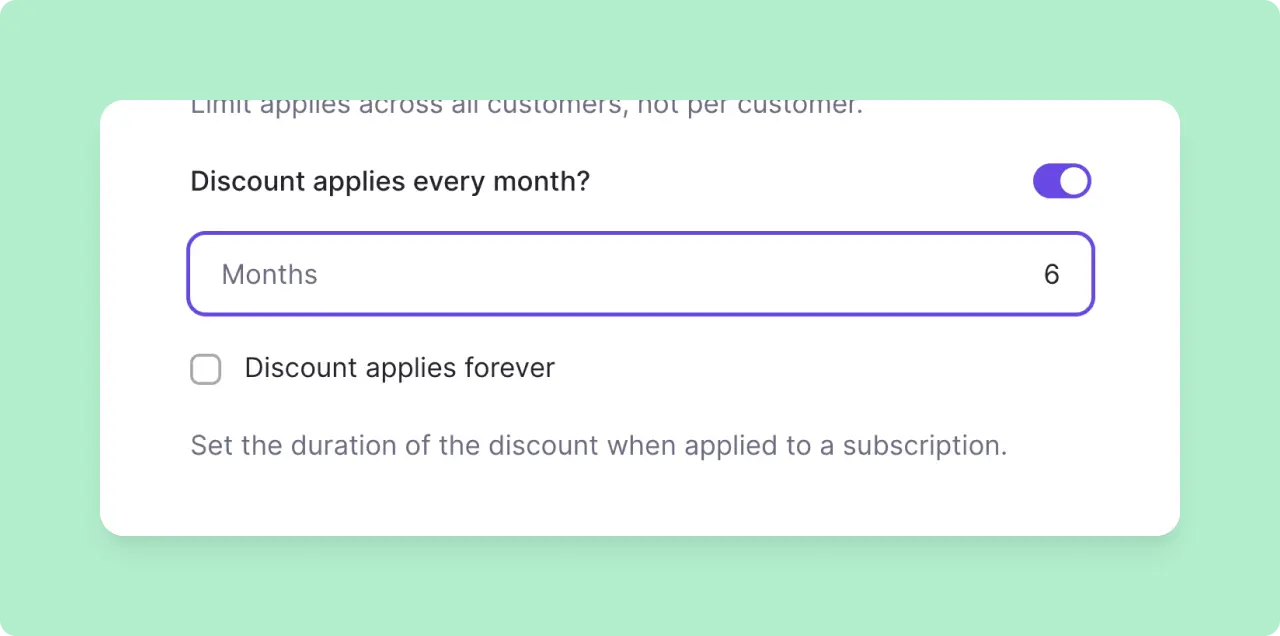The height and width of the screenshot is (636, 1280).
Task: Click the circular knob of the toggle switch
Action: 1075,181
